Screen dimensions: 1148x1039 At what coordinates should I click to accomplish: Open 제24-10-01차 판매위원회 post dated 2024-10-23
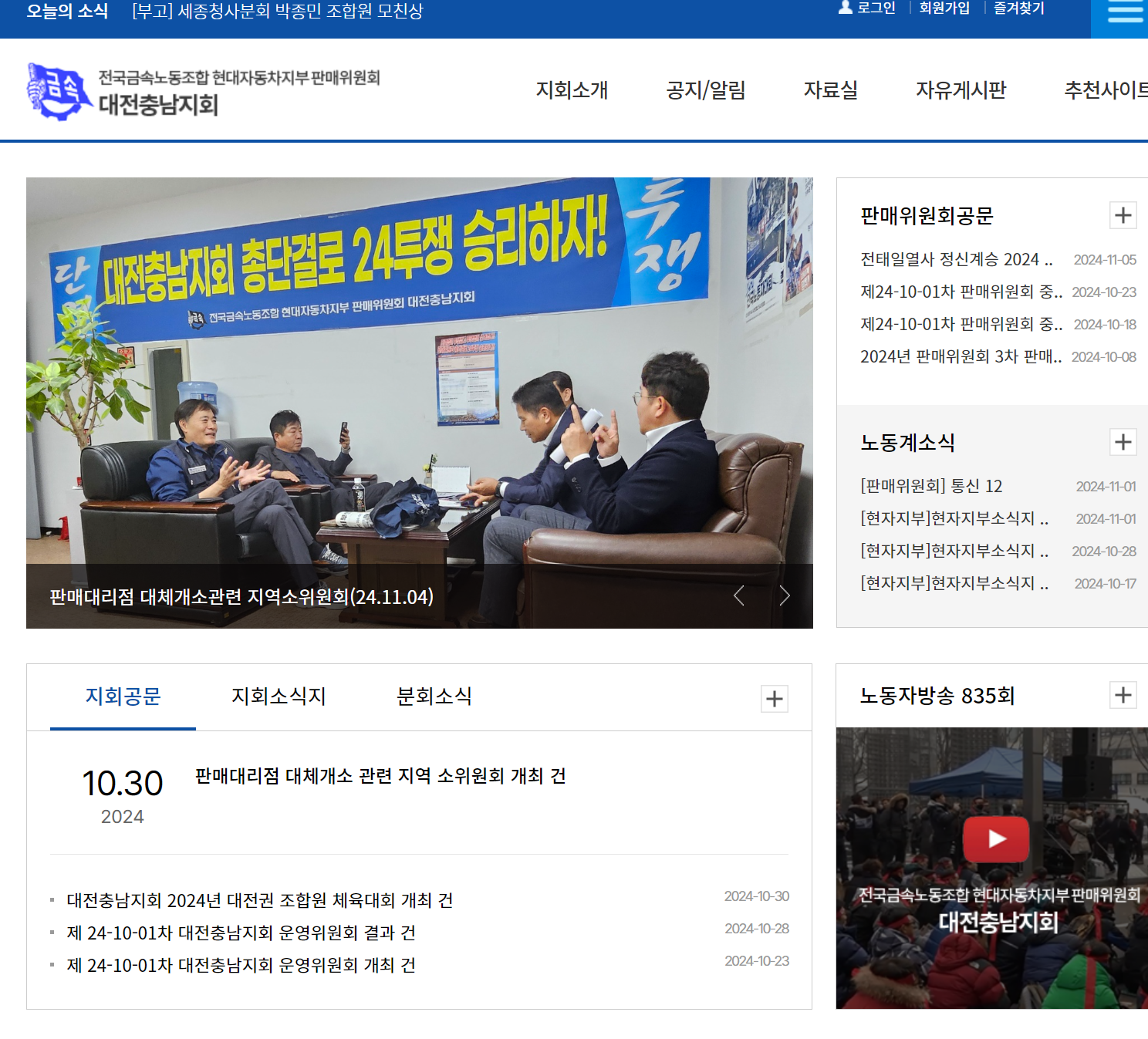pos(961,292)
